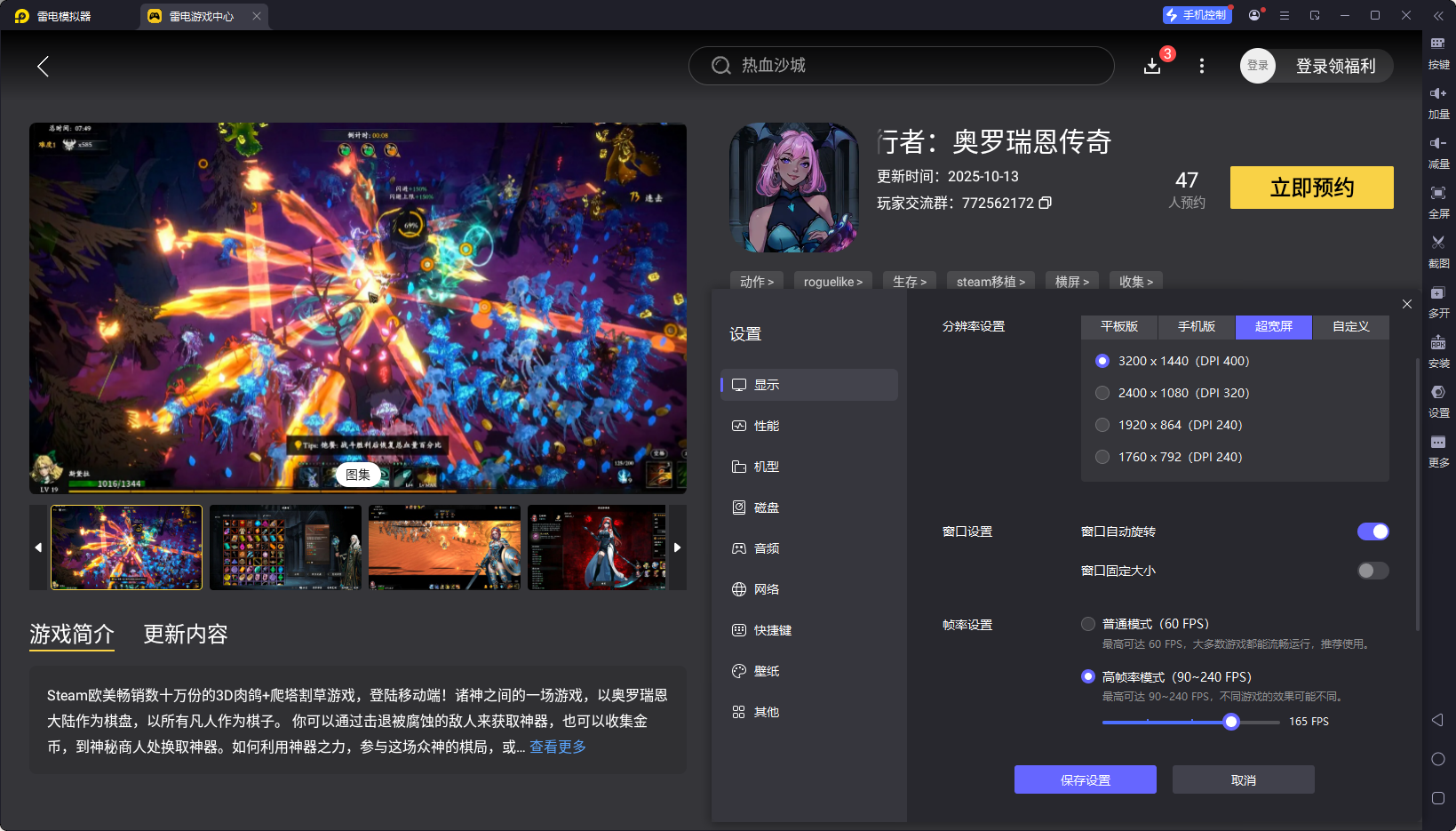1456x831 pixels.
Task: Enable 窗口固定大小 toggle
Action: pyautogui.click(x=1372, y=571)
